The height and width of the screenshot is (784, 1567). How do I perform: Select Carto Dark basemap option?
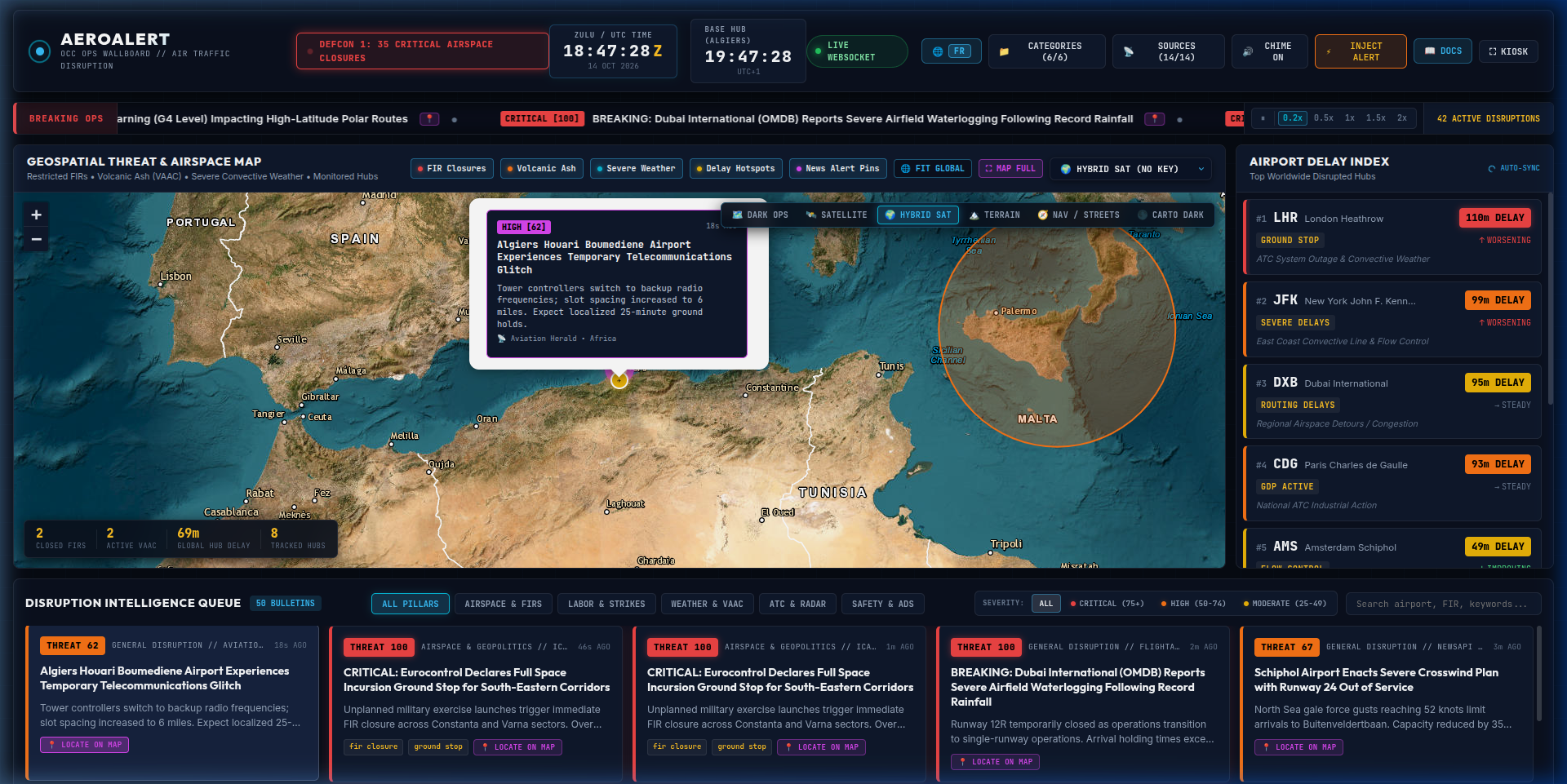pyautogui.click(x=1170, y=215)
